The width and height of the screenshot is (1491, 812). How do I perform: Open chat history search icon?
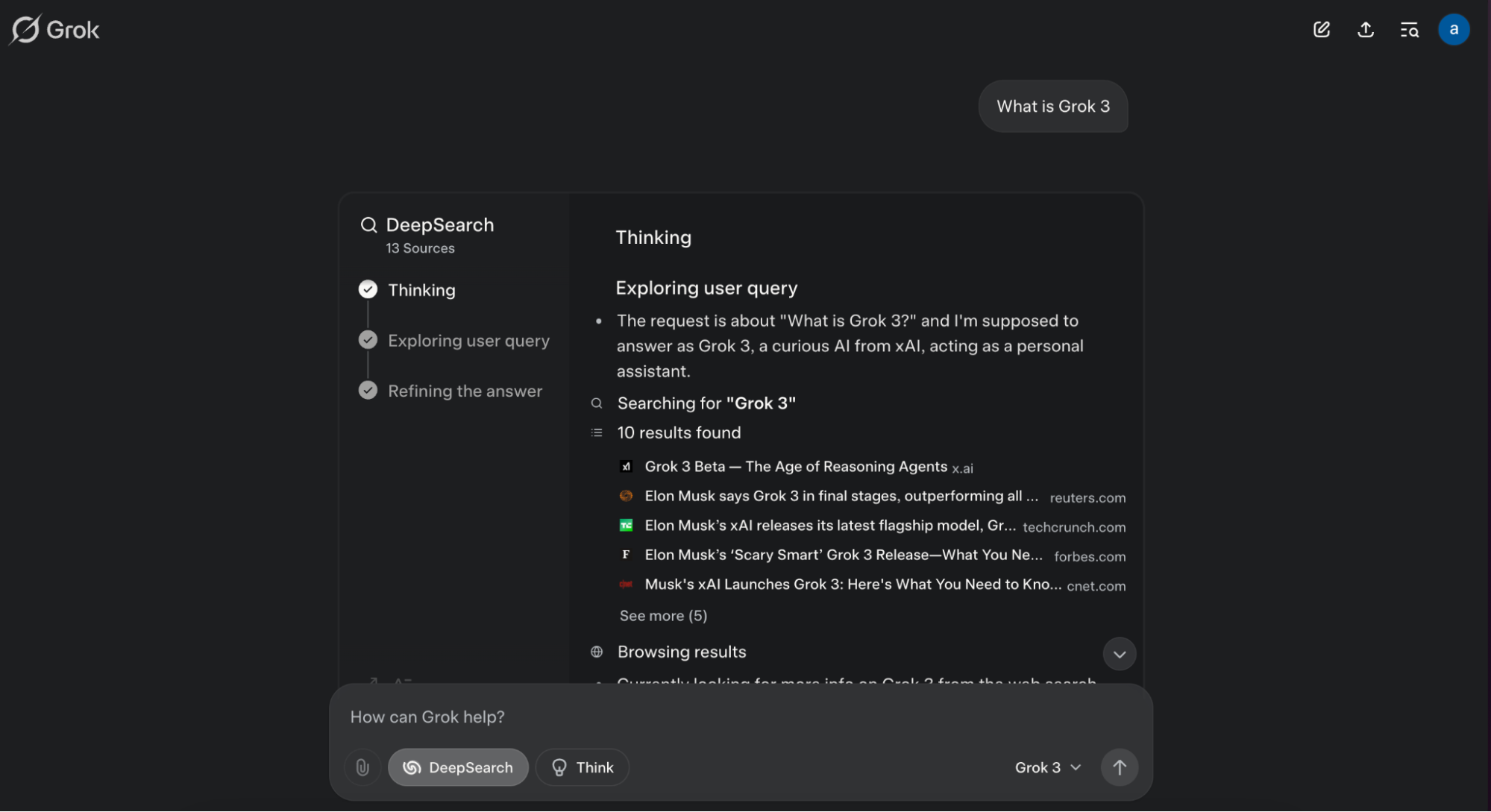point(1410,30)
